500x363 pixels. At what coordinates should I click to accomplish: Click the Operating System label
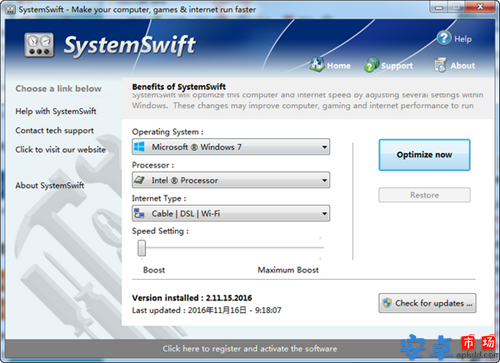tap(168, 132)
